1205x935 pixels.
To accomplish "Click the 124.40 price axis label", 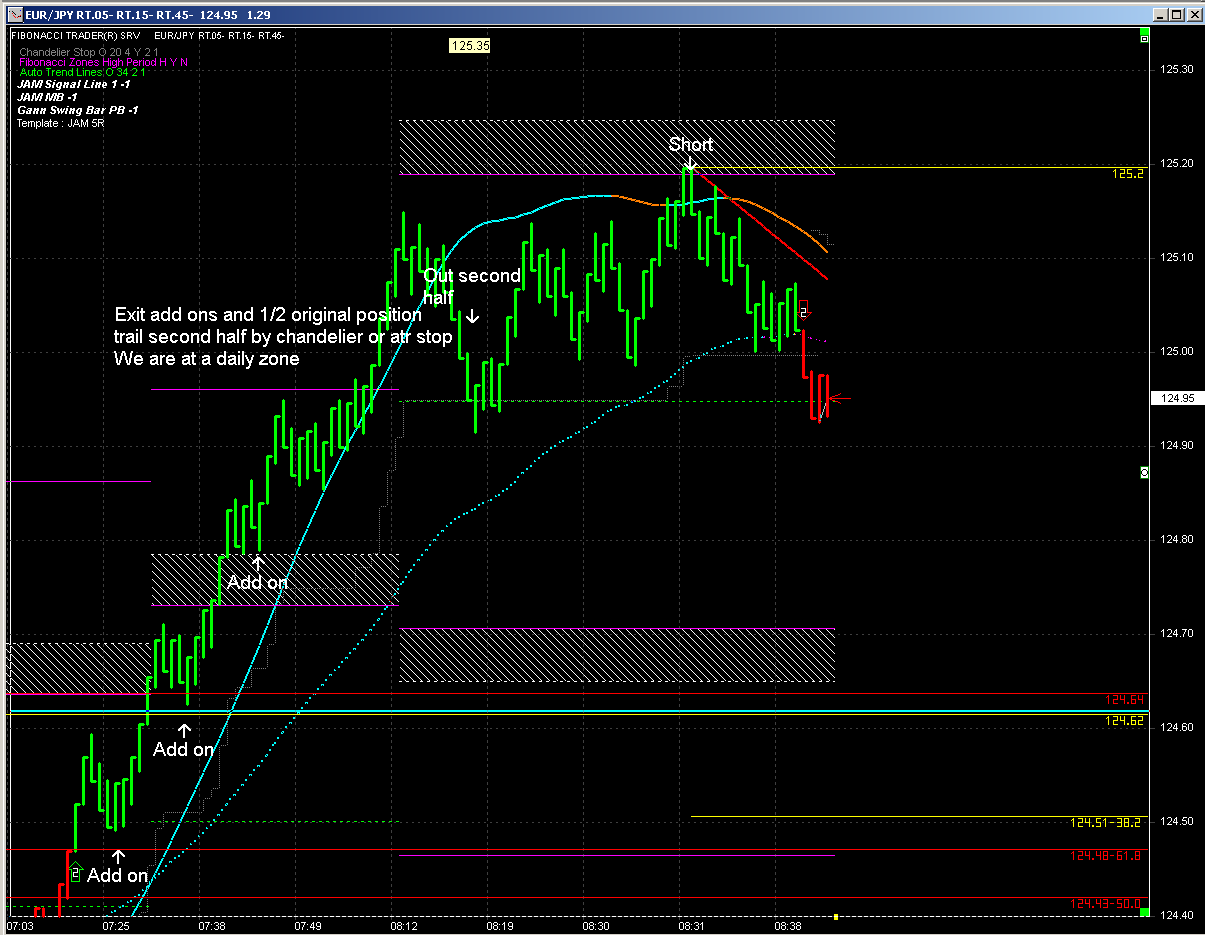I will [x=1177, y=914].
